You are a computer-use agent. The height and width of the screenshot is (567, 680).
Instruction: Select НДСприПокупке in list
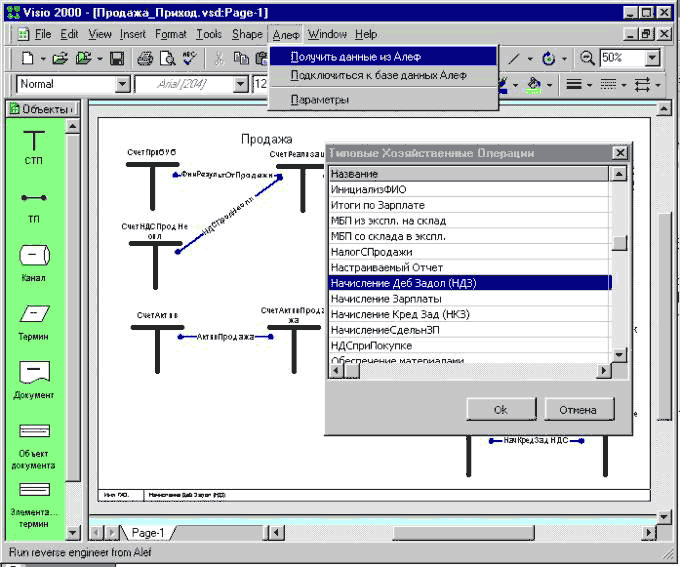tap(469, 345)
